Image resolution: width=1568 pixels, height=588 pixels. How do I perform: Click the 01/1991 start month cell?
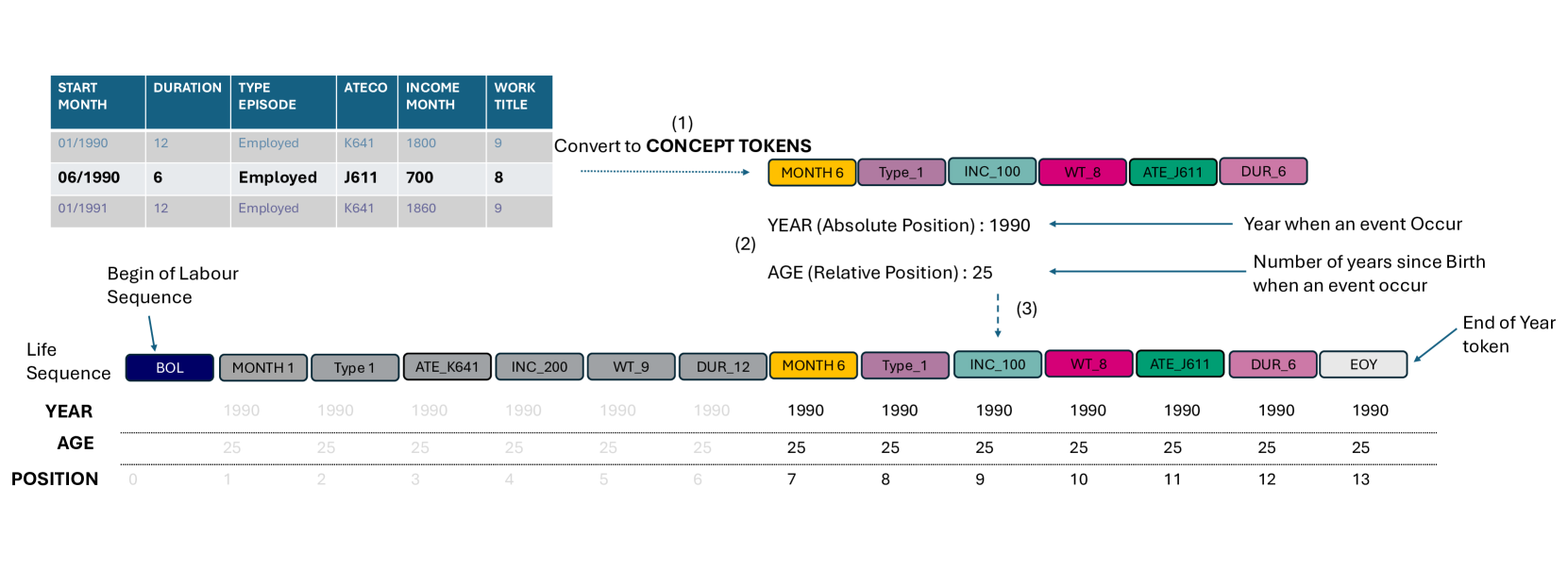tap(83, 209)
